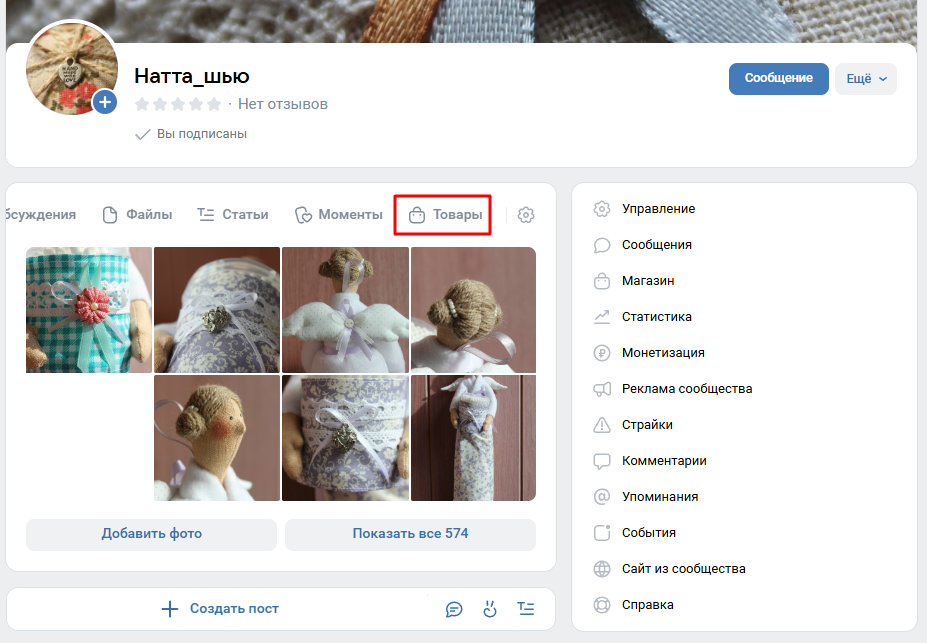This screenshot has width=927, height=643.
Task: Open Управление in the sidebar
Action: pyautogui.click(x=657, y=209)
